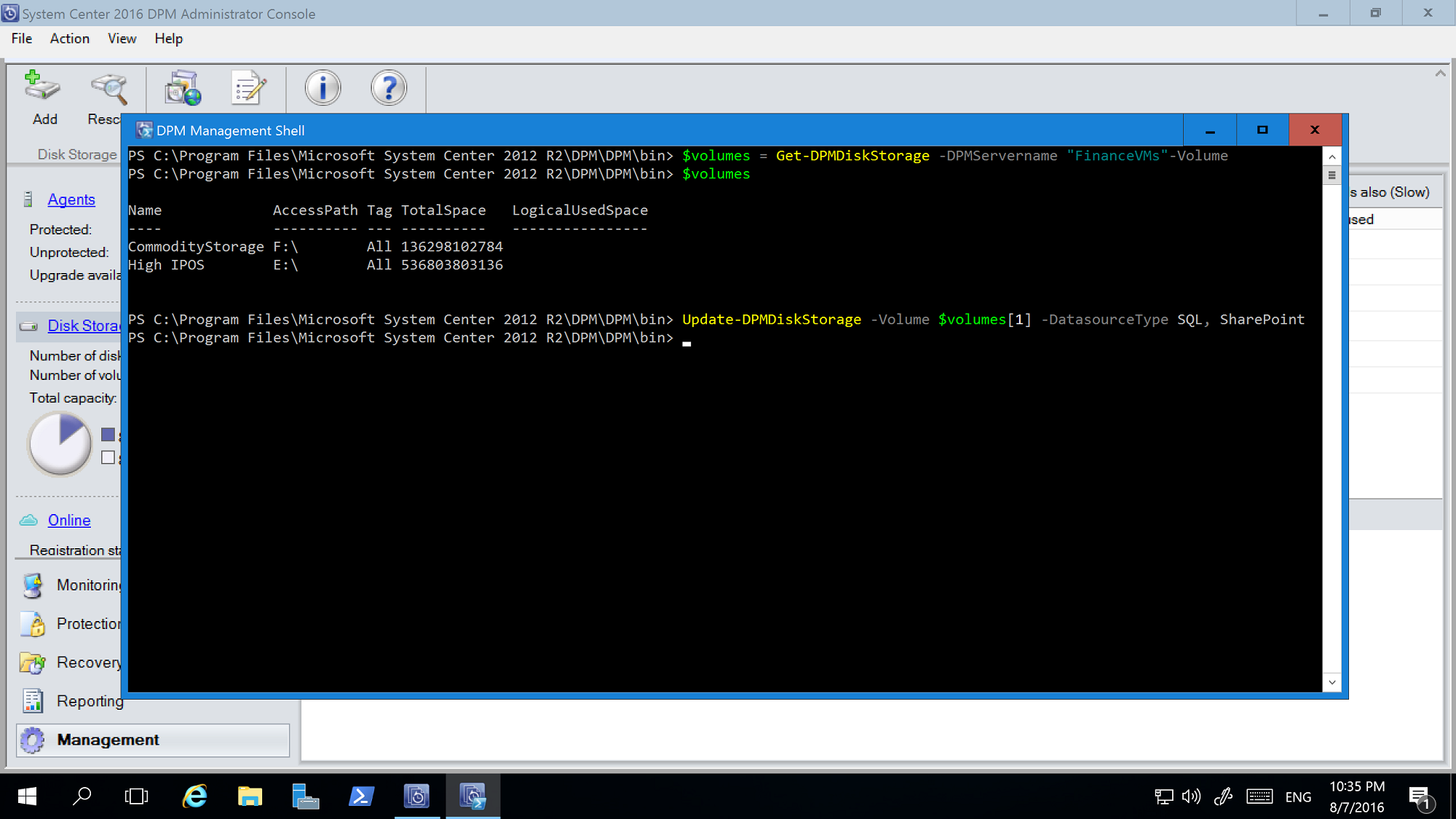1456x819 pixels.
Task: Click the Recovery navigation item
Action: [x=90, y=662]
